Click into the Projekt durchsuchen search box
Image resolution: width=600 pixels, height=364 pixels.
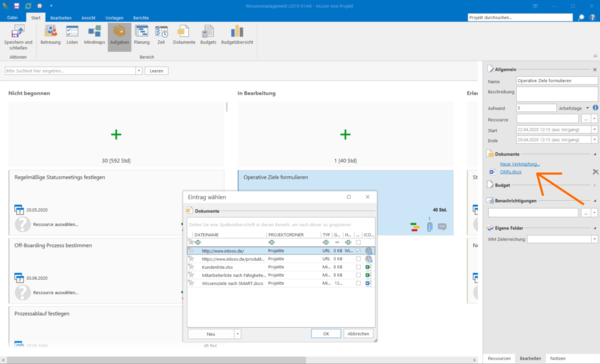(x=520, y=18)
